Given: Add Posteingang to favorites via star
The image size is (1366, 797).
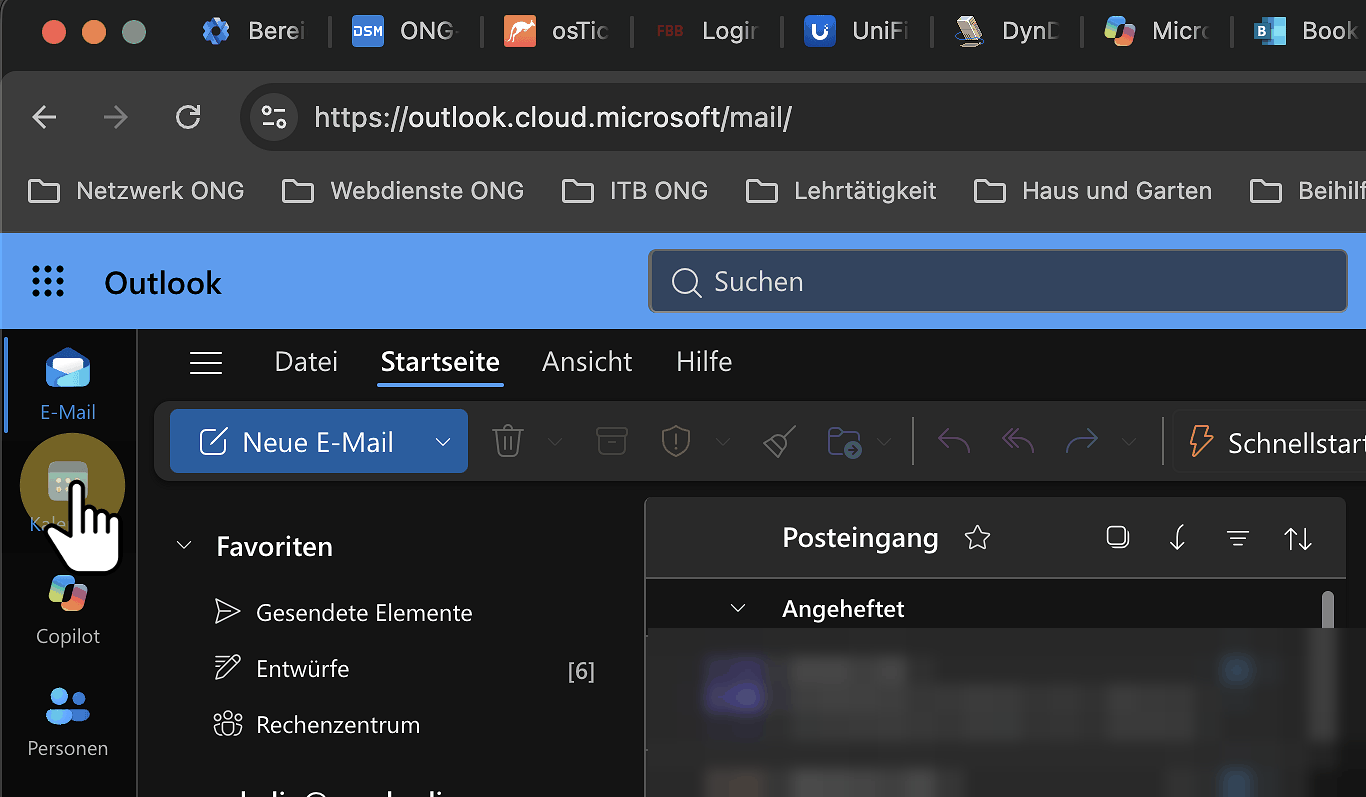Looking at the screenshot, I should (x=977, y=538).
